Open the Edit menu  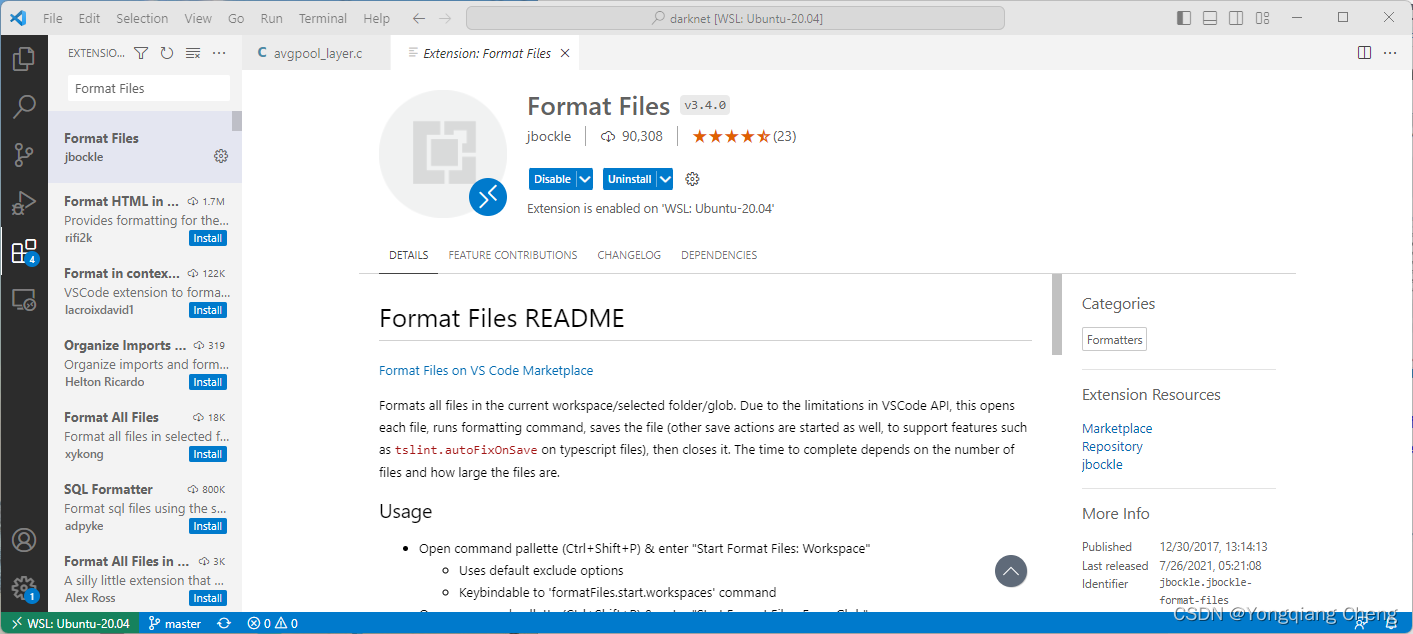[89, 18]
